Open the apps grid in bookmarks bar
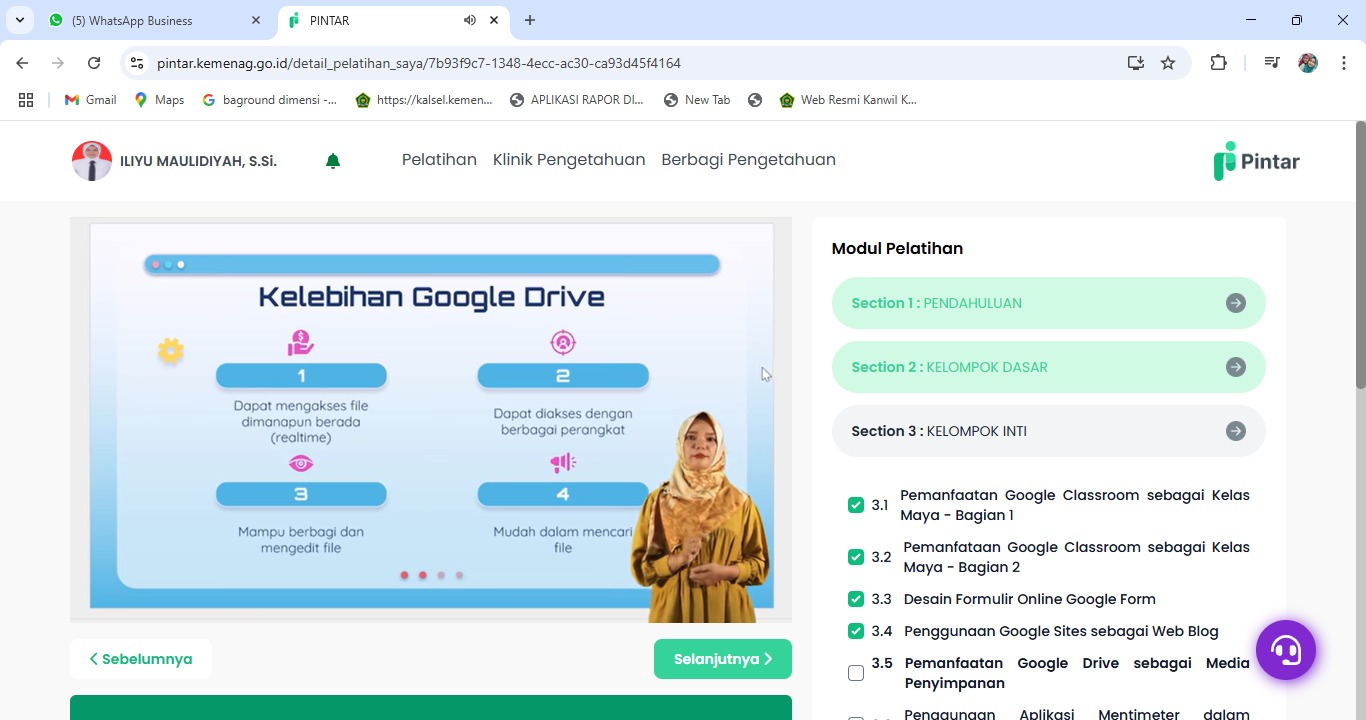1366x720 pixels. (26, 100)
